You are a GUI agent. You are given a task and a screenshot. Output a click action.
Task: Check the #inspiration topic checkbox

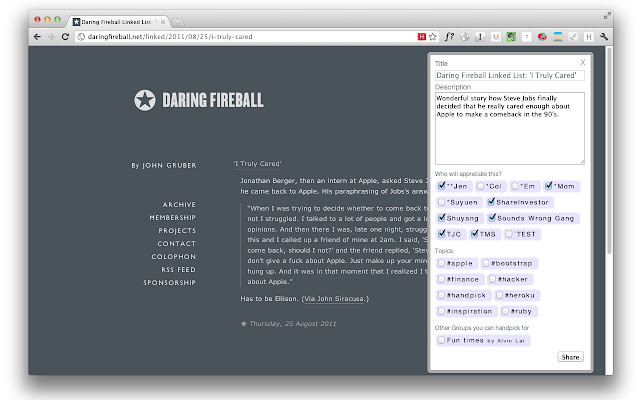(x=441, y=311)
